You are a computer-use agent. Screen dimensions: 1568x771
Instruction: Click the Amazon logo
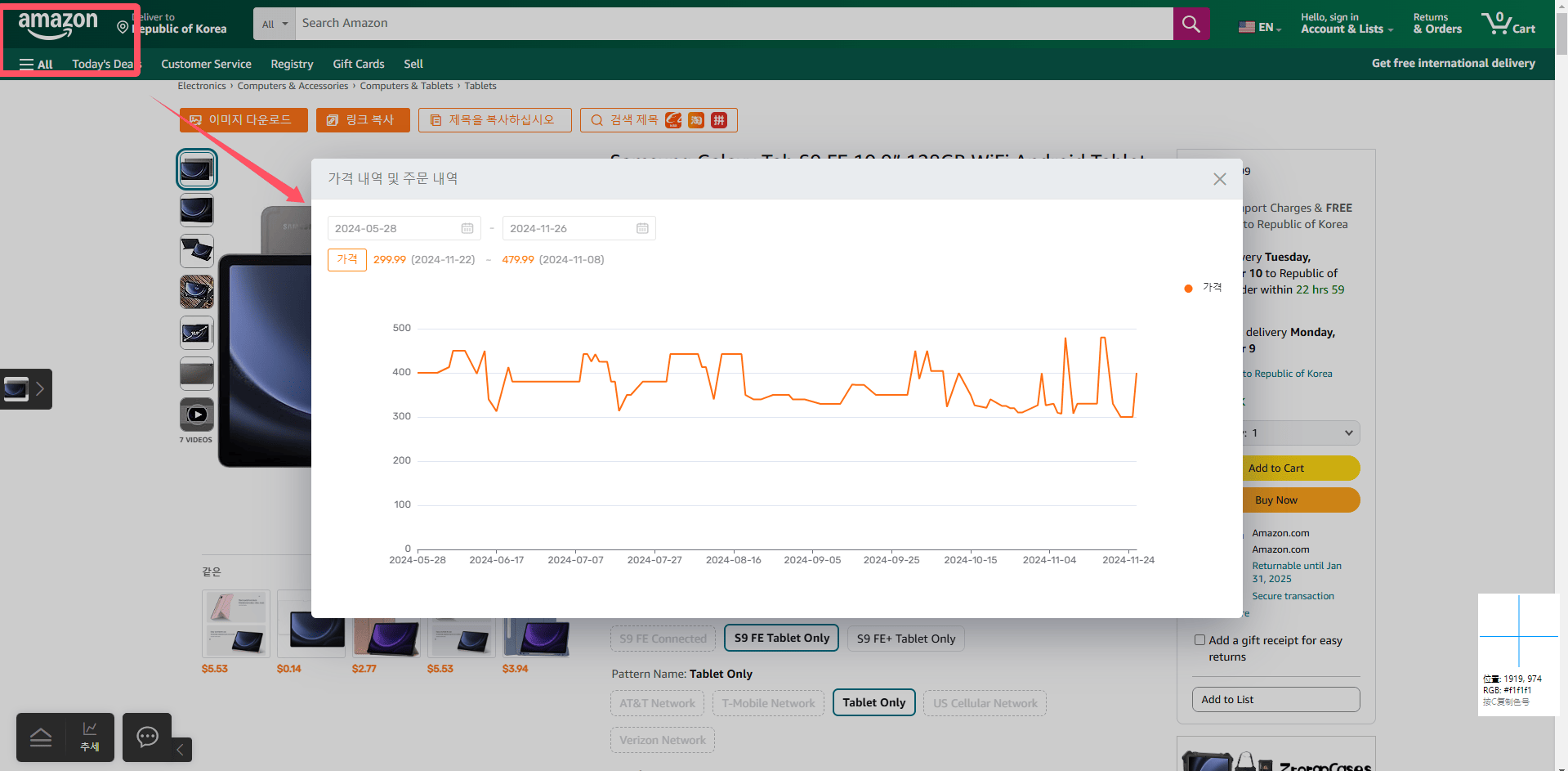(x=58, y=25)
